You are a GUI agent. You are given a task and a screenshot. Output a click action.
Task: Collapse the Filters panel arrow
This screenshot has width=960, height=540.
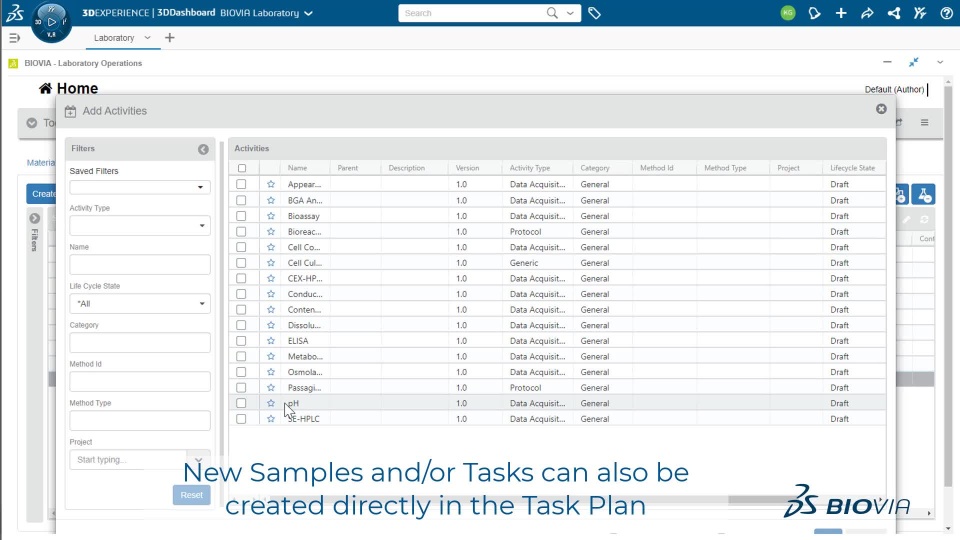coord(203,149)
